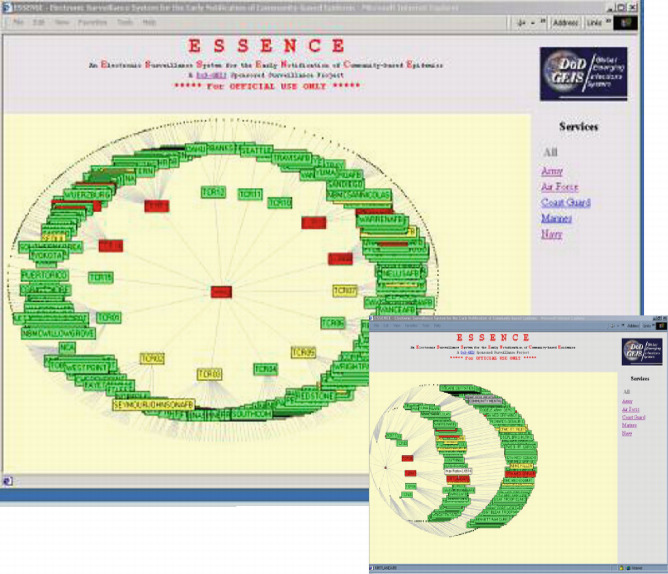Click the IE page icon in title bar
668x574 pixels.
(7, 7)
